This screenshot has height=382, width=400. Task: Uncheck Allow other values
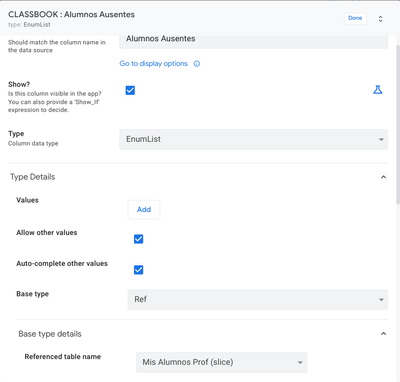(138, 239)
